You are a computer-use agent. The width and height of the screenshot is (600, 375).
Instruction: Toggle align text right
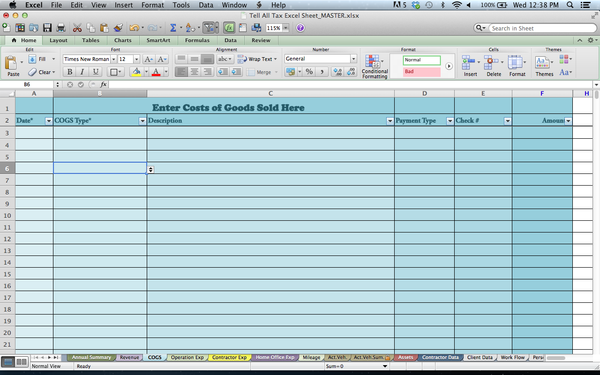point(207,72)
